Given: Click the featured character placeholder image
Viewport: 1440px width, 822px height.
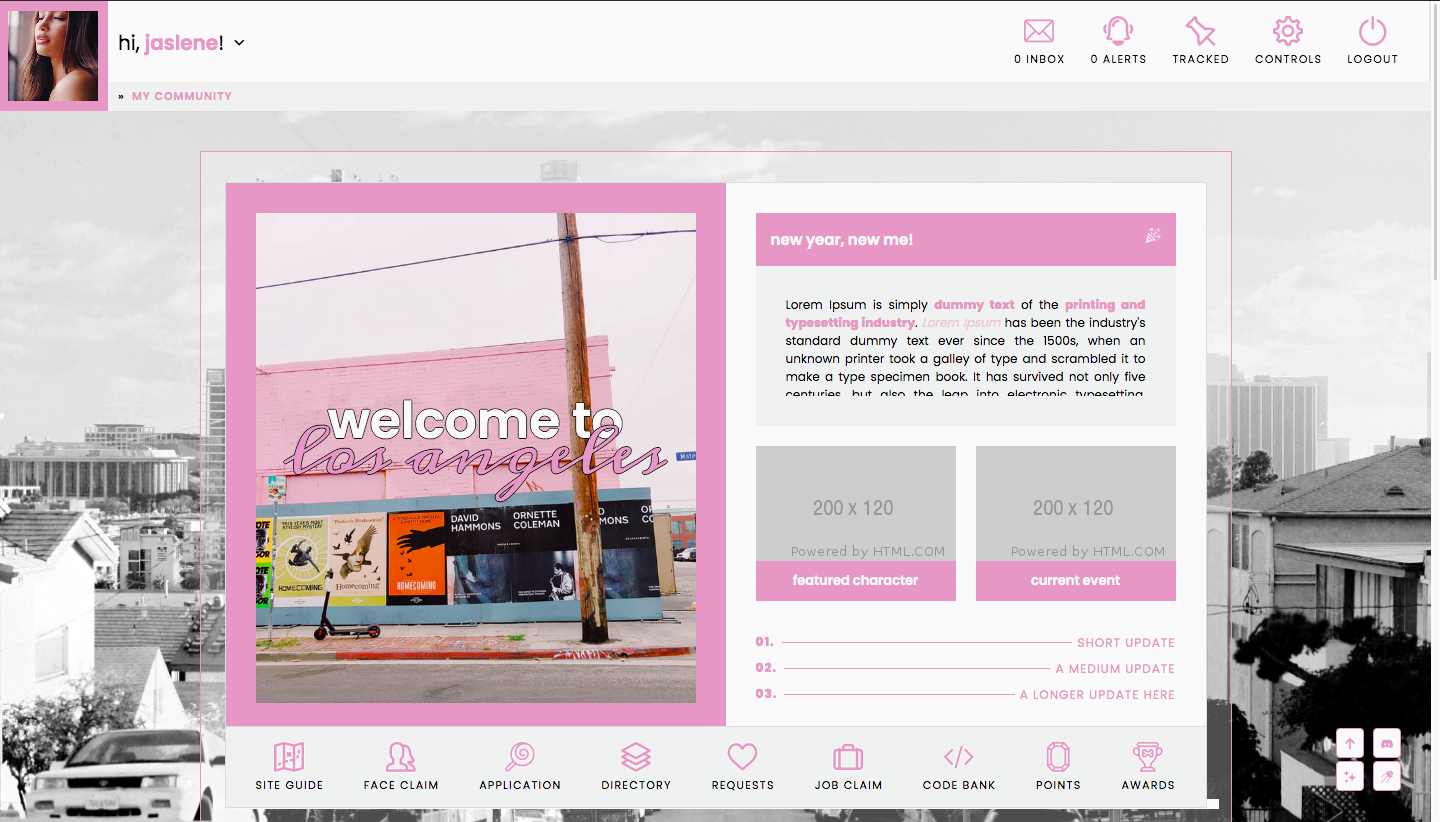Looking at the screenshot, I should [856, 504].
